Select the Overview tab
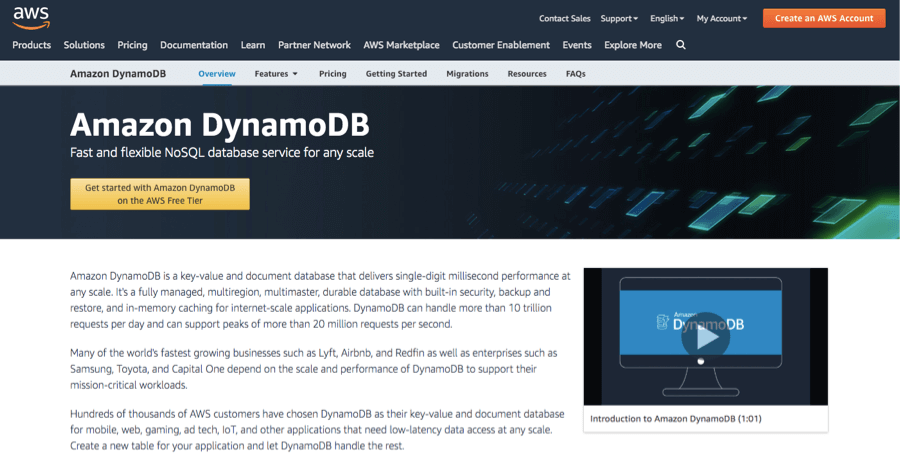 click(x=216, y=73)
